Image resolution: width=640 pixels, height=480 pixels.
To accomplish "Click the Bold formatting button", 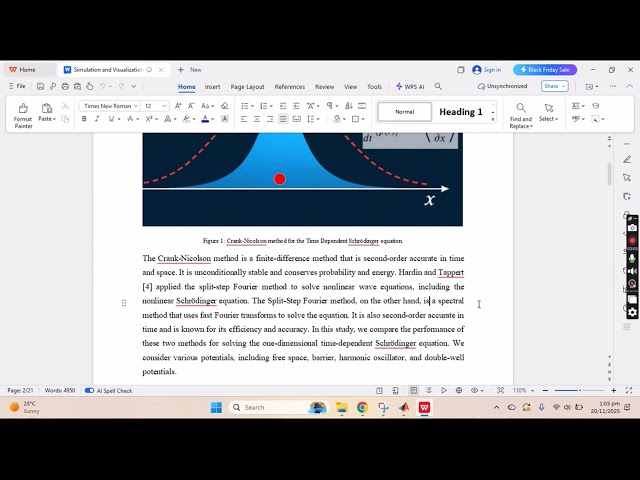I will (84, 119).
